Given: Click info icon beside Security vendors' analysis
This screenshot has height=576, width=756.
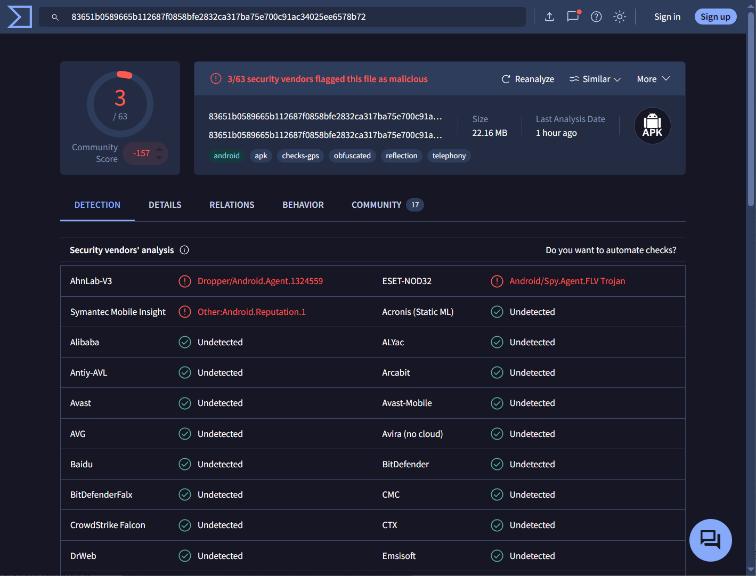Looking at the screenshot, I should [x=185, y=250].
